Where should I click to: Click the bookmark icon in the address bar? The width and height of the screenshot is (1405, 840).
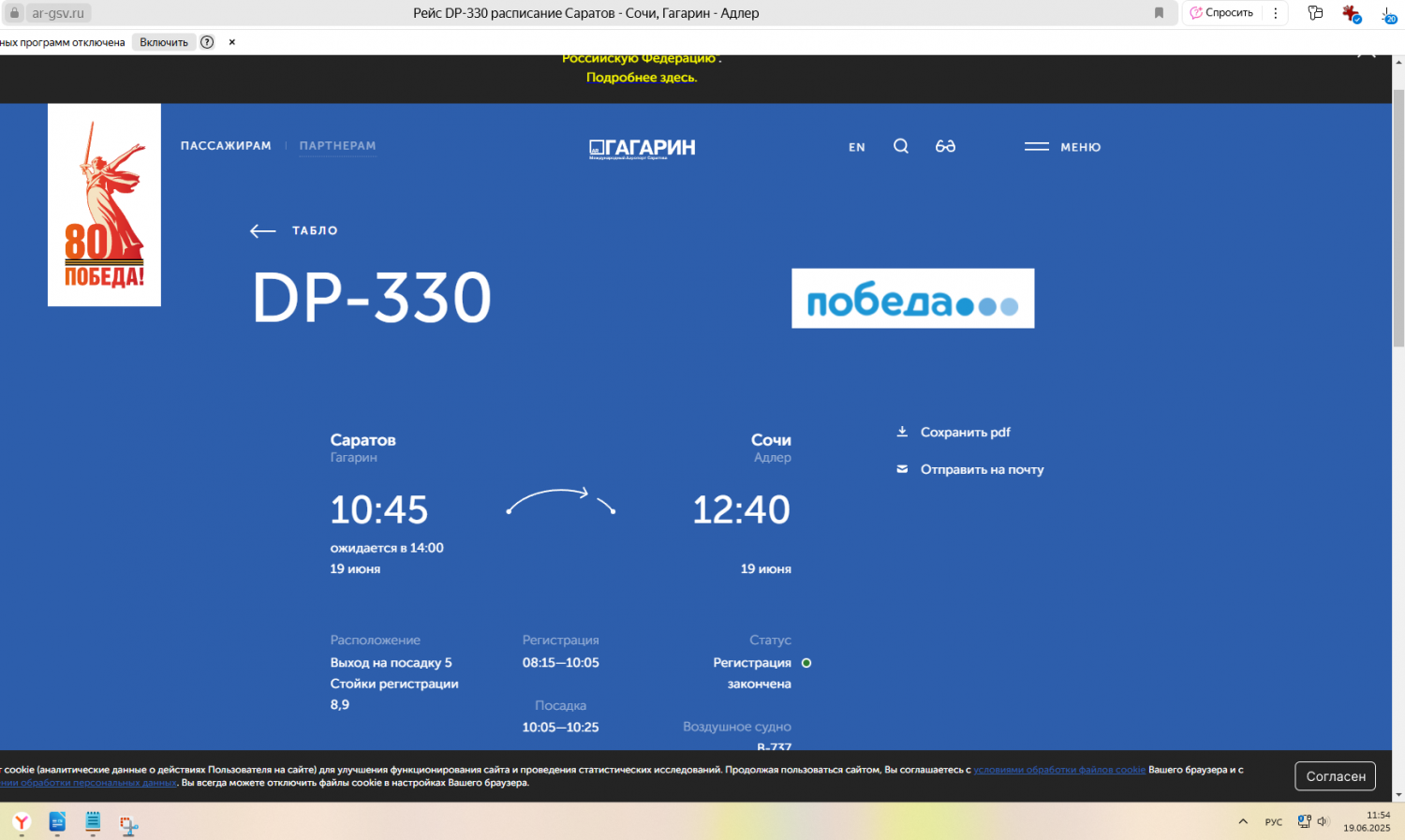[x=1159, y=13]
